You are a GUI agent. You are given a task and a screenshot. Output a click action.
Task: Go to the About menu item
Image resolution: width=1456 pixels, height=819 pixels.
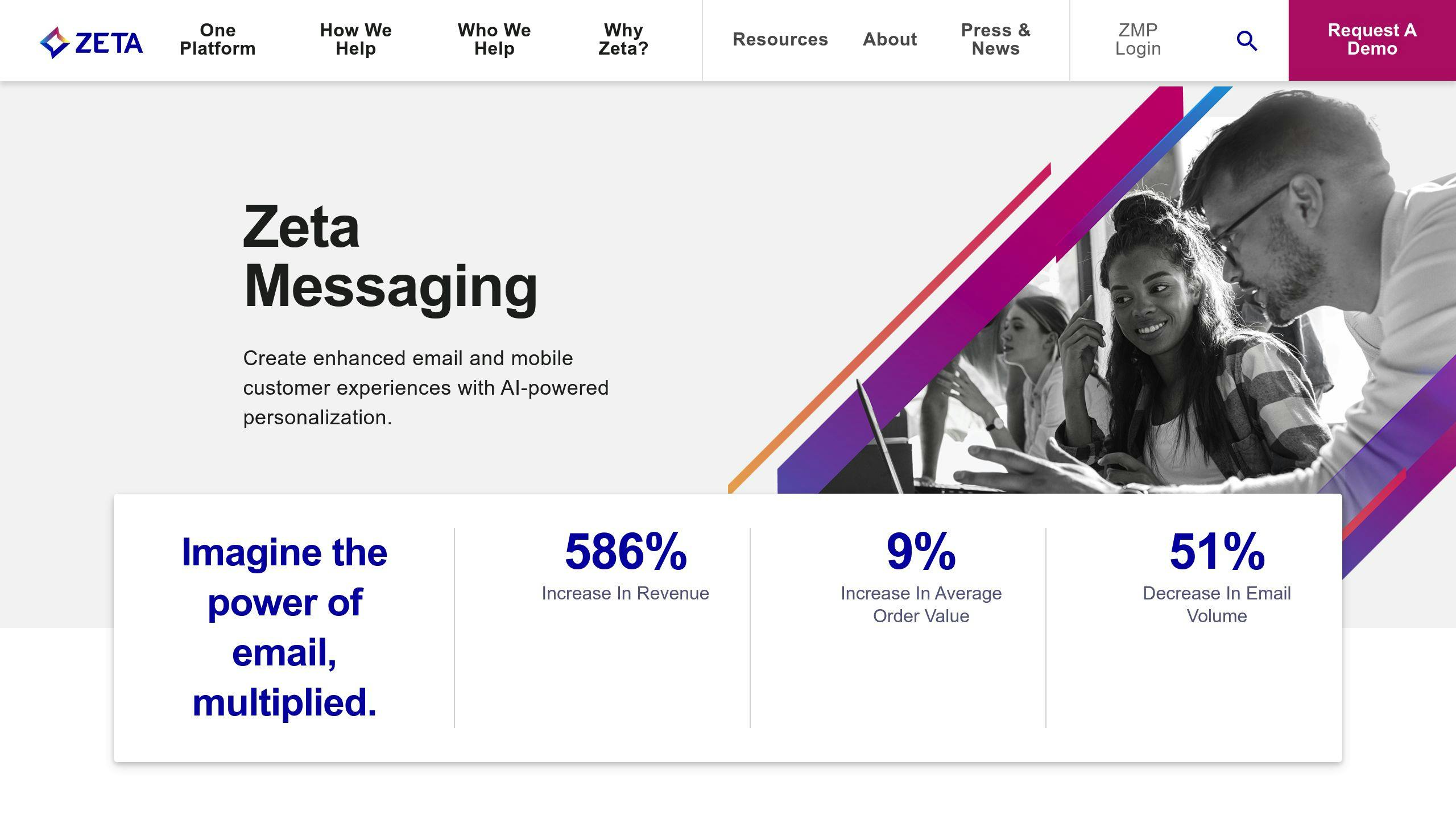(890, 39)
